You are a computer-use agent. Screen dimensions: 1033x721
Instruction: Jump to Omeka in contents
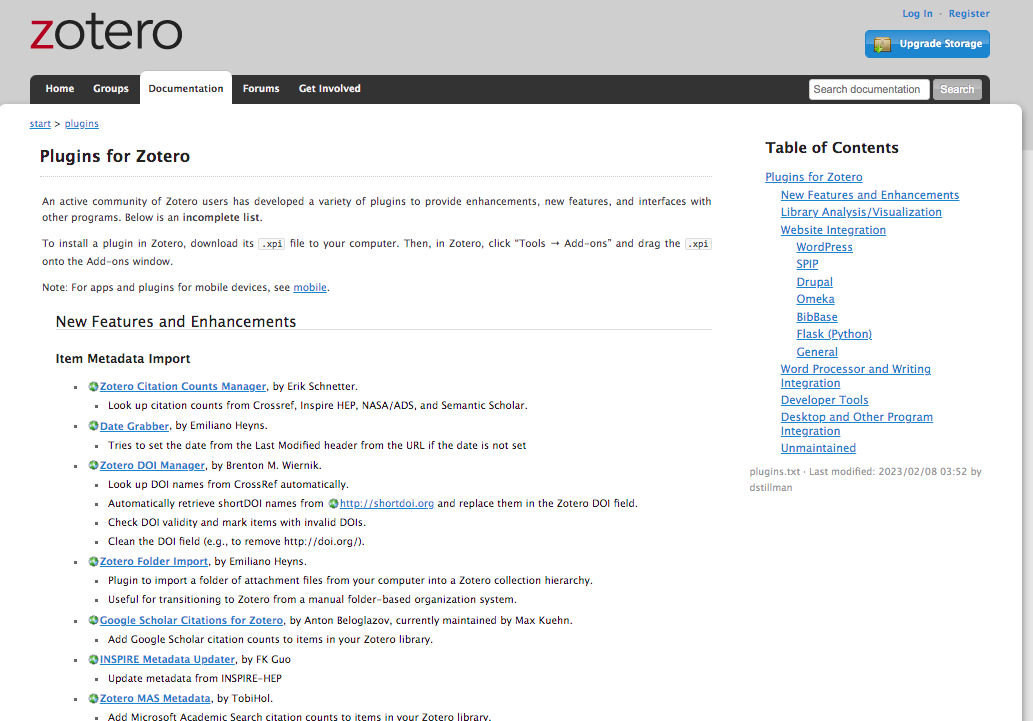pos(815,299)
